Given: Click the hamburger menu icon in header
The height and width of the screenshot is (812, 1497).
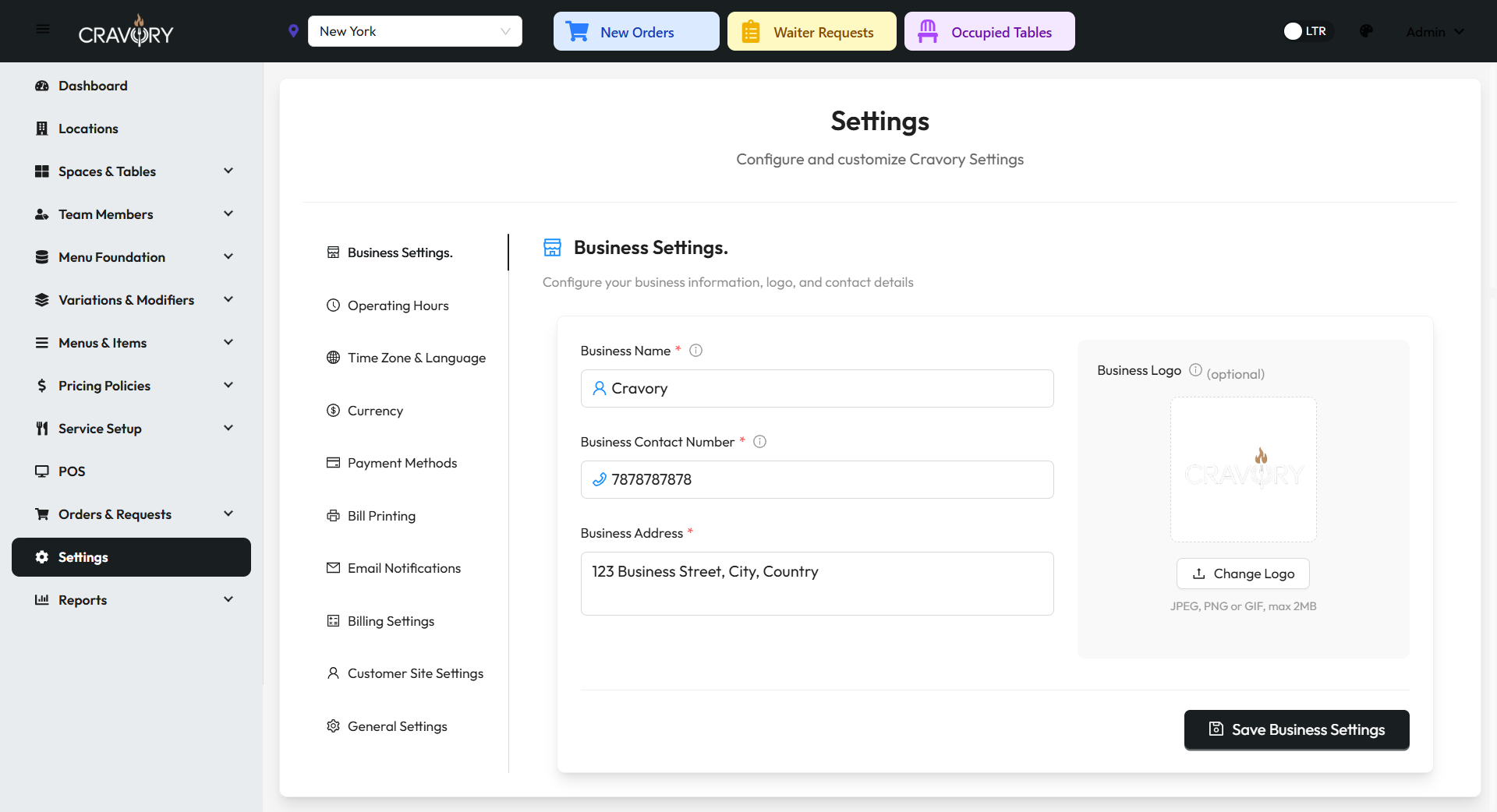Looking at the screenshot, I should pos(43,30).
